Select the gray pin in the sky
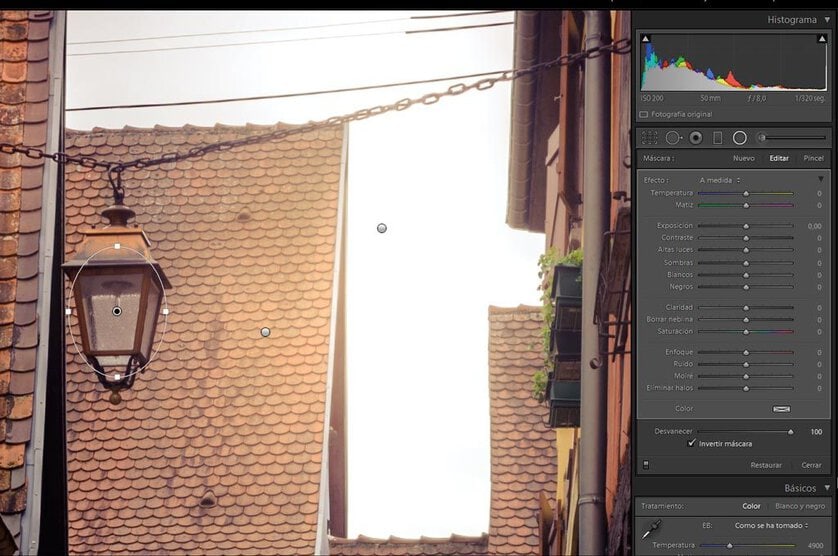This screenshot has width=838, height=556. (382, 228)
